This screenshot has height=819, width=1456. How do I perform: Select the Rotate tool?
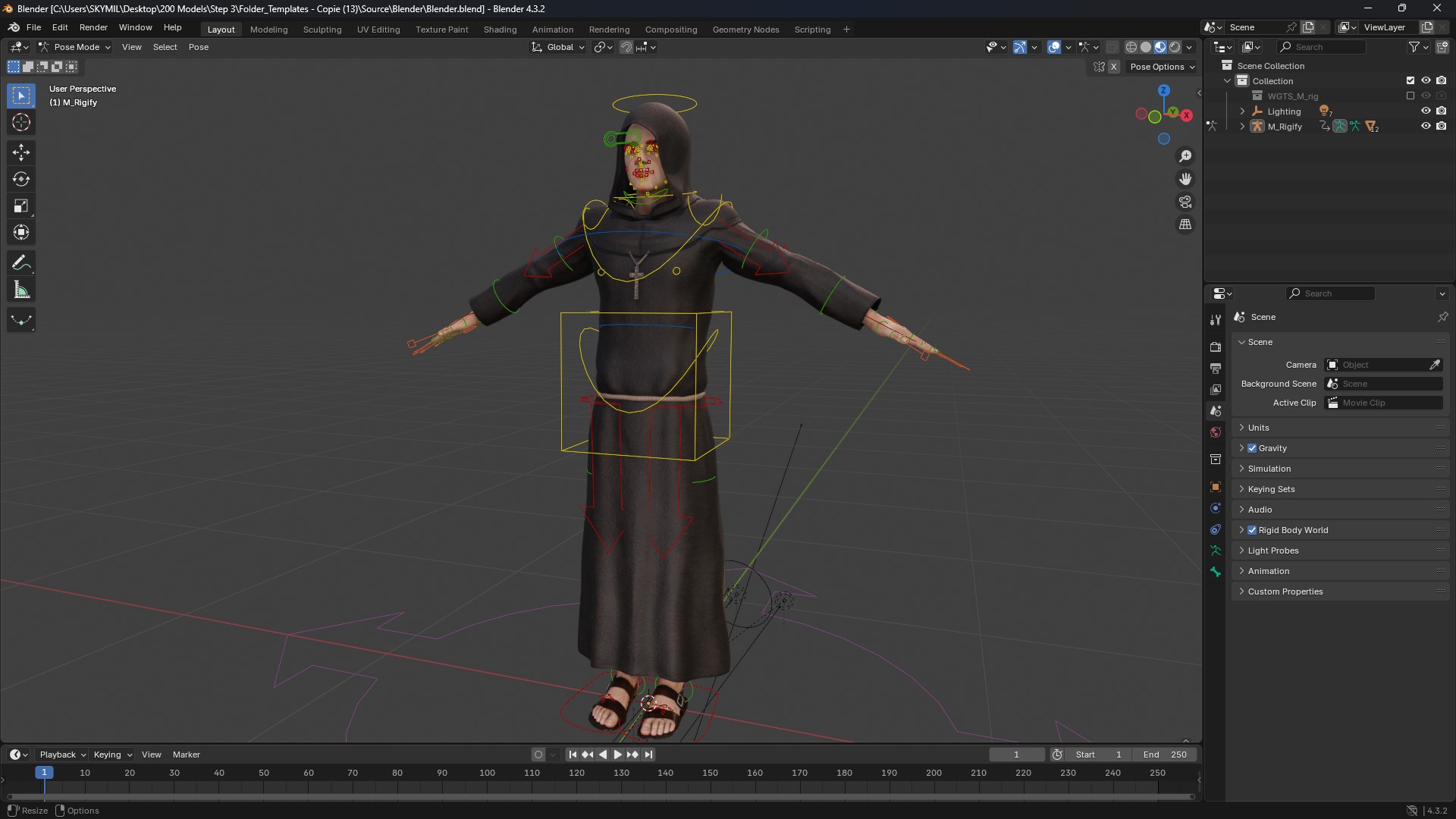pos(21,179)
